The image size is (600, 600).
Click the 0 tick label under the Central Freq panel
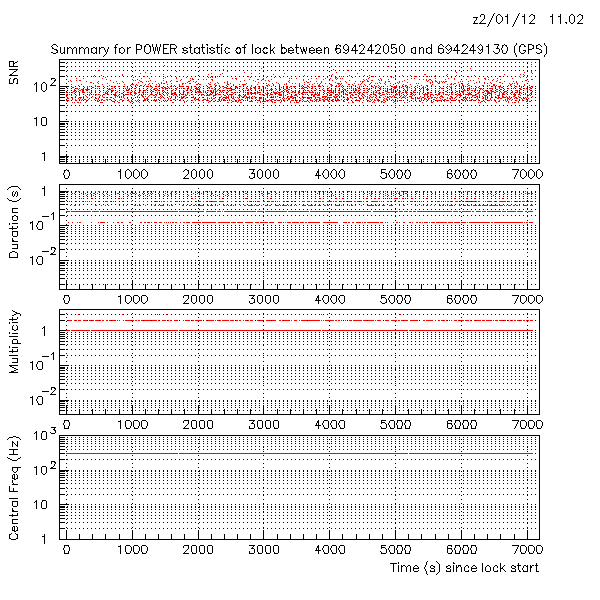point(66,550)
